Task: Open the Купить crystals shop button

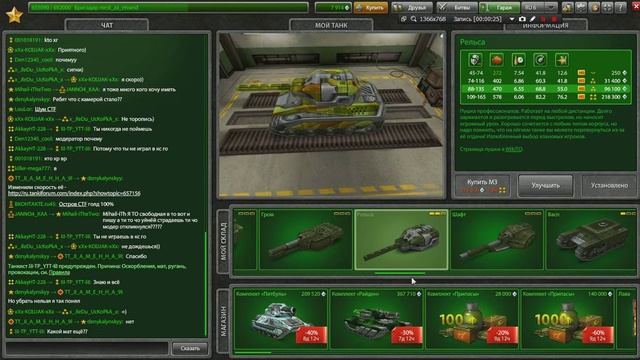Action: [x=371, y=7]
